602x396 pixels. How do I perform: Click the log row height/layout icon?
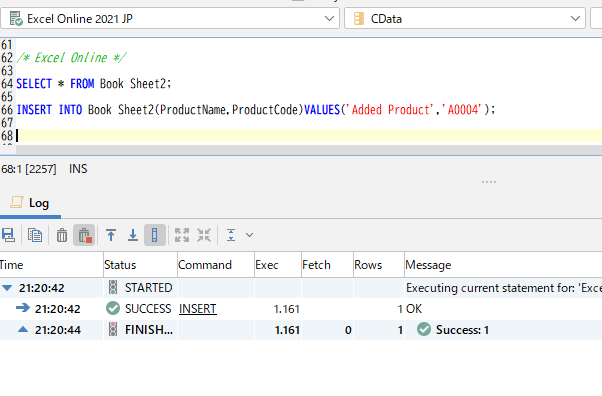coord(231,235)
